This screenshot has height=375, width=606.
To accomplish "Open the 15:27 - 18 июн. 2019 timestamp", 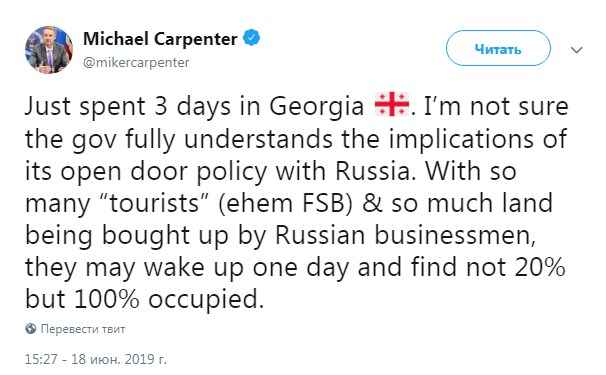I will click(x=96, y=359).
